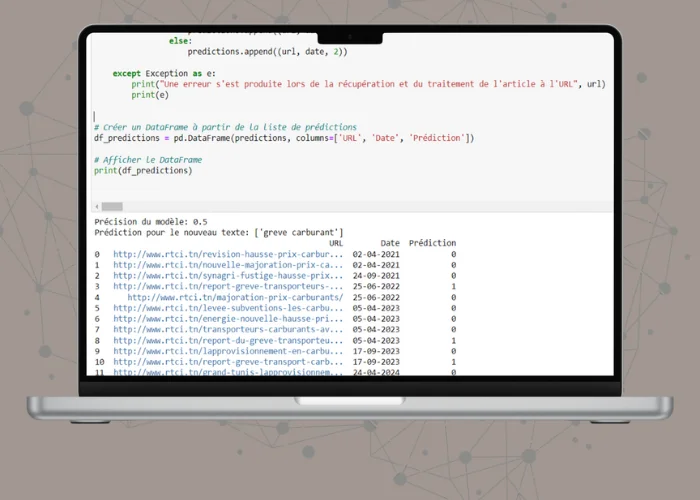Place cursor on print(df_predictions) line
Viewport: 700px width, 500px height.
(x=143, y=171)
